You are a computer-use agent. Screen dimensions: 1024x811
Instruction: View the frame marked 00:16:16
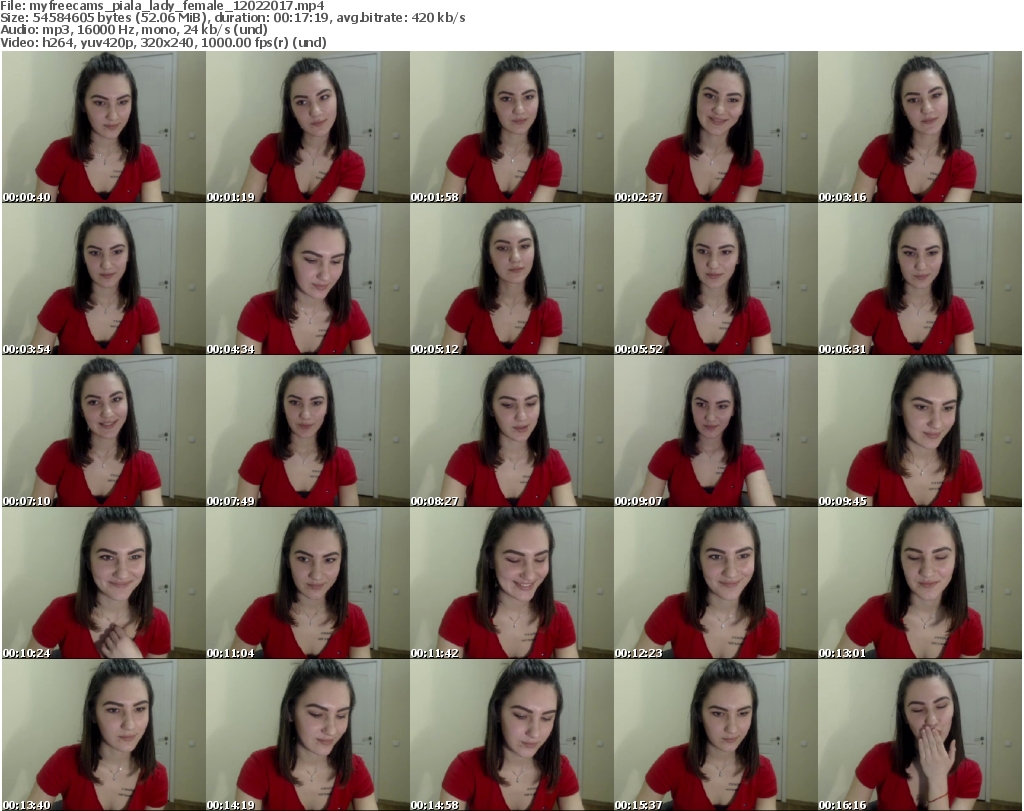pyautogui.click(x=920, y=735)
